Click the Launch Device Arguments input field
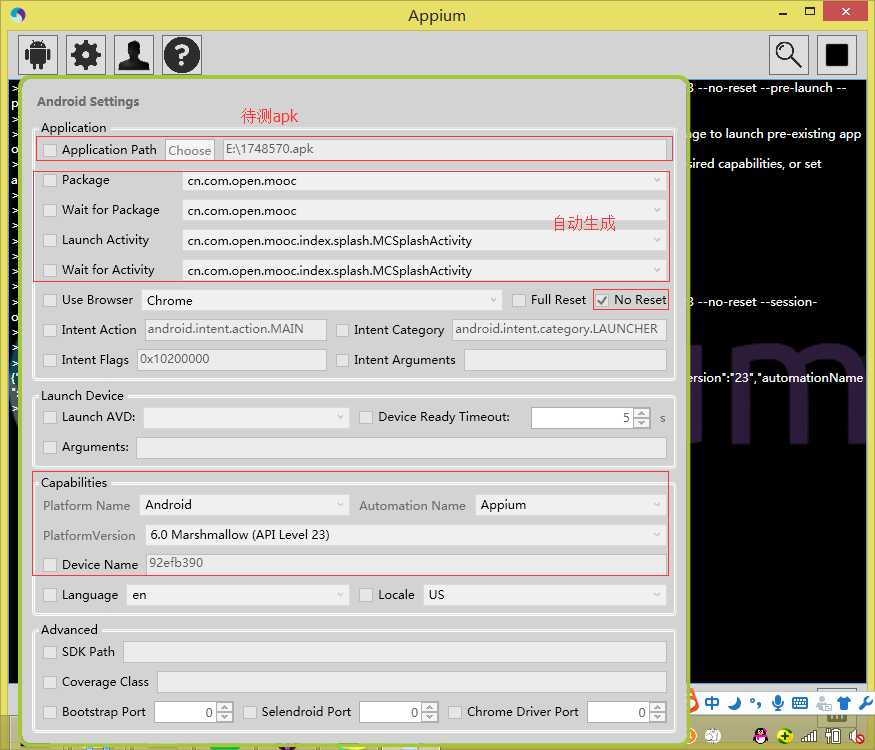This screenshot has width=875, height=750. point(401,448)
